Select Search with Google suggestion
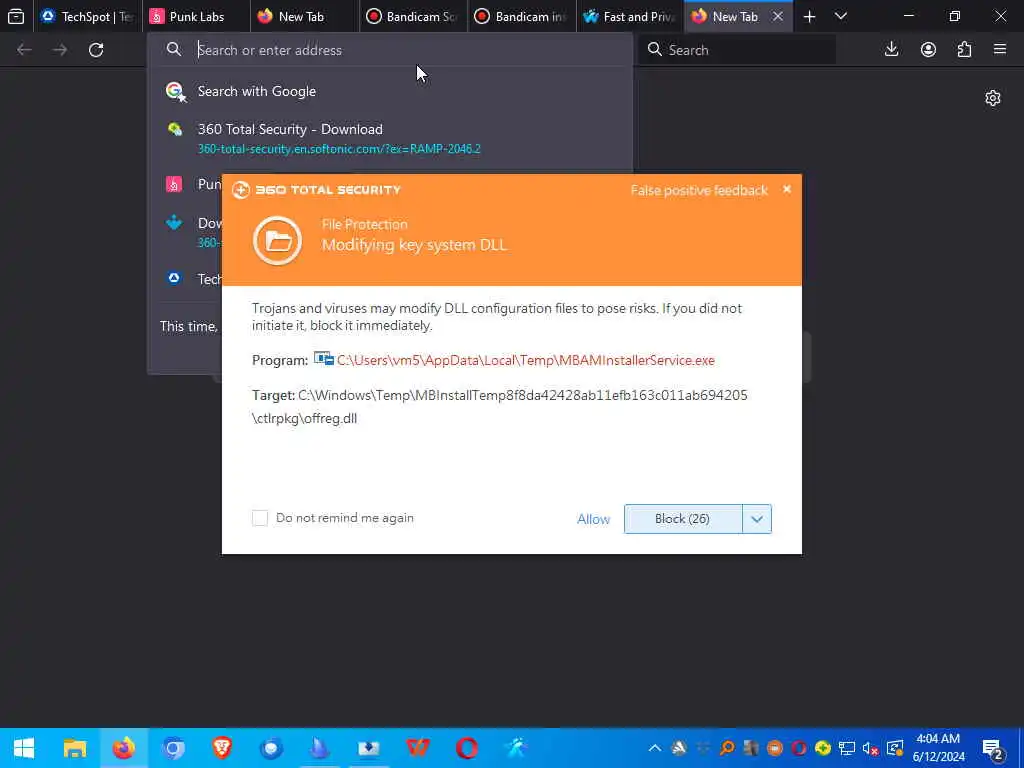Image resolution: width=1024 pixels, height=768 pixels. point(390,91)
